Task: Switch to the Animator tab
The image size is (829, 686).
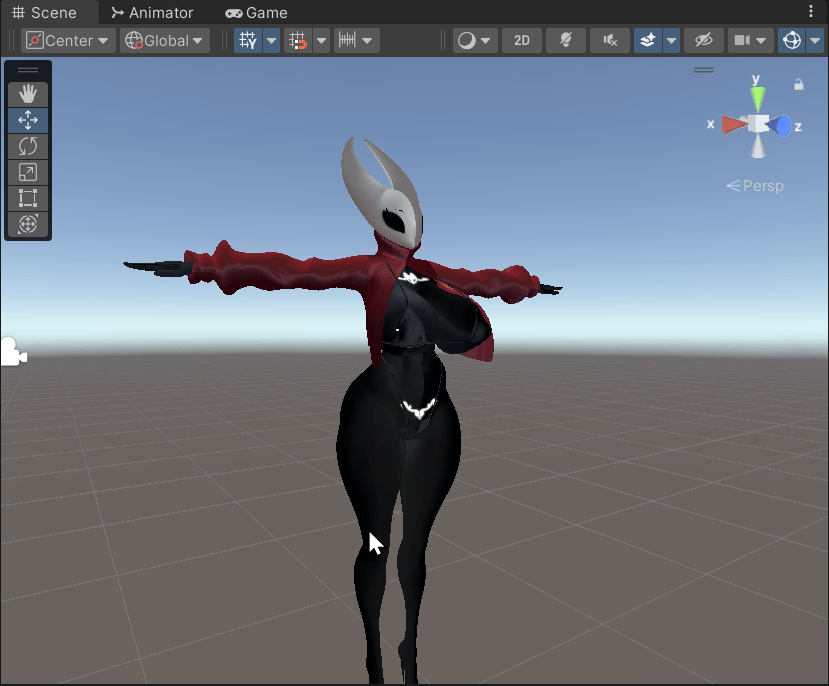Action: tap(152, 12)
